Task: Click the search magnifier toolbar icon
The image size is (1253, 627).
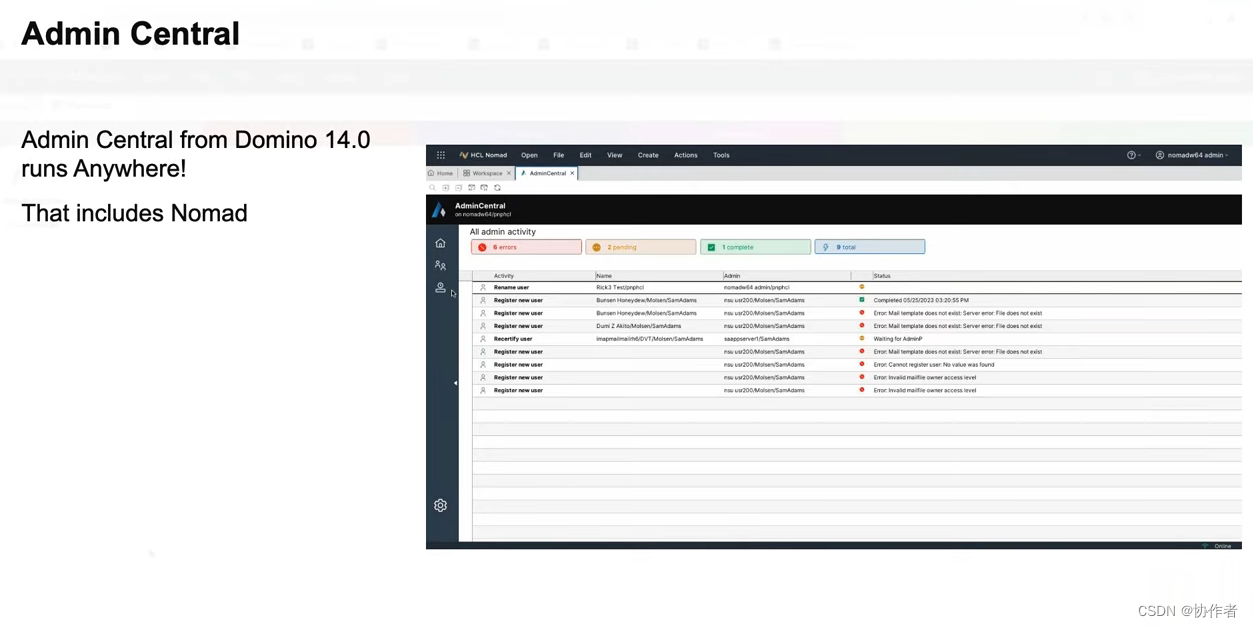Action: tap(432, 188)
